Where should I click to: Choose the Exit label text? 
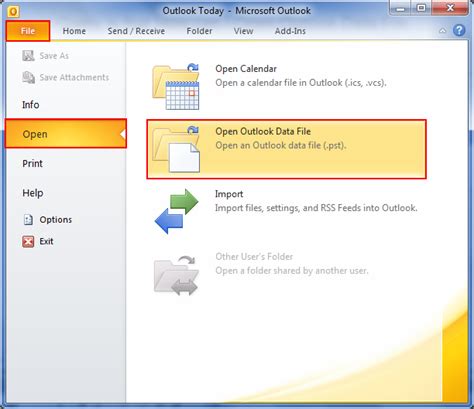tap(46, 241)
